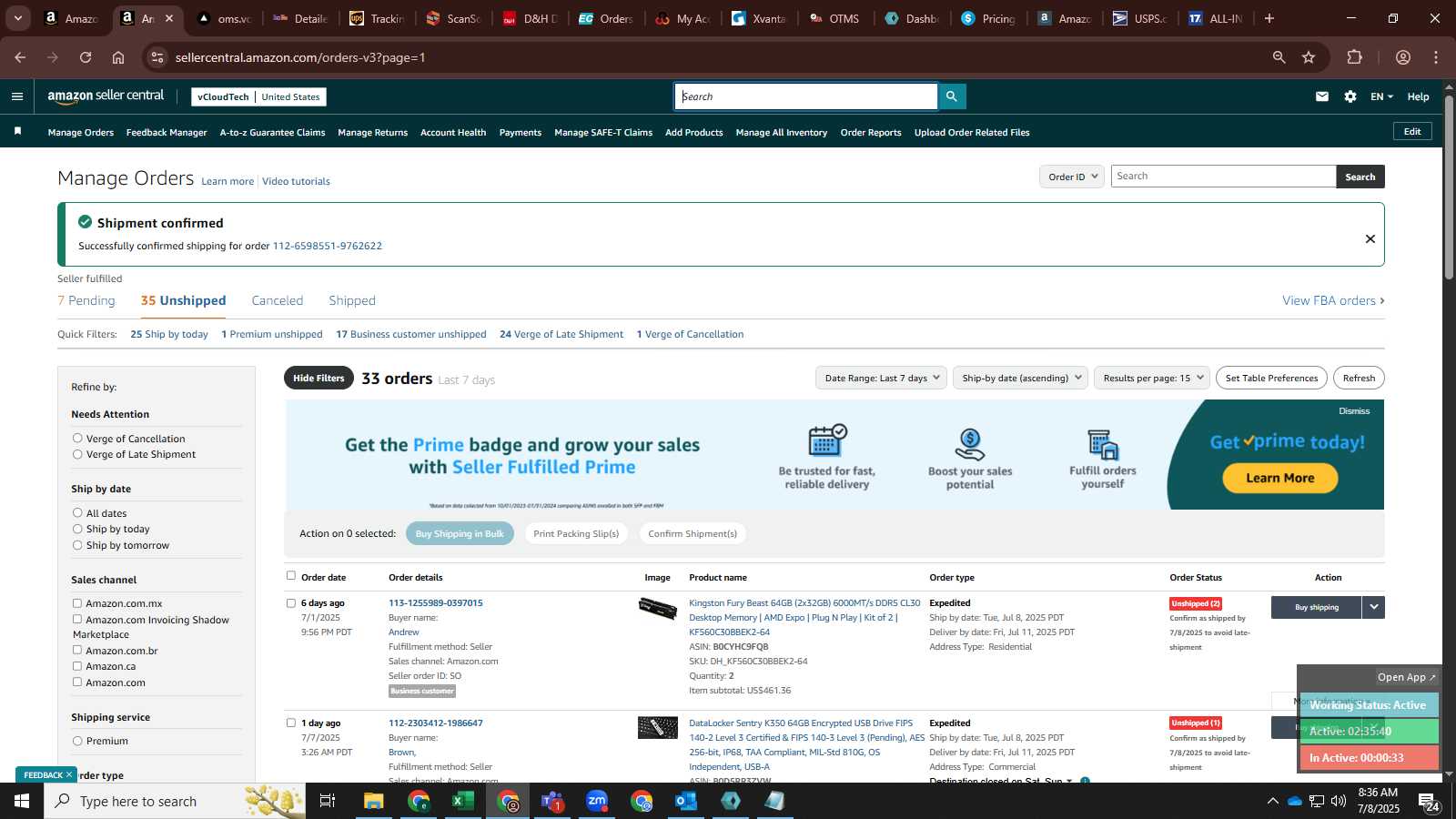Select the Premium shipping service radio
The image size is (1456, 819).
click(77, 741)
